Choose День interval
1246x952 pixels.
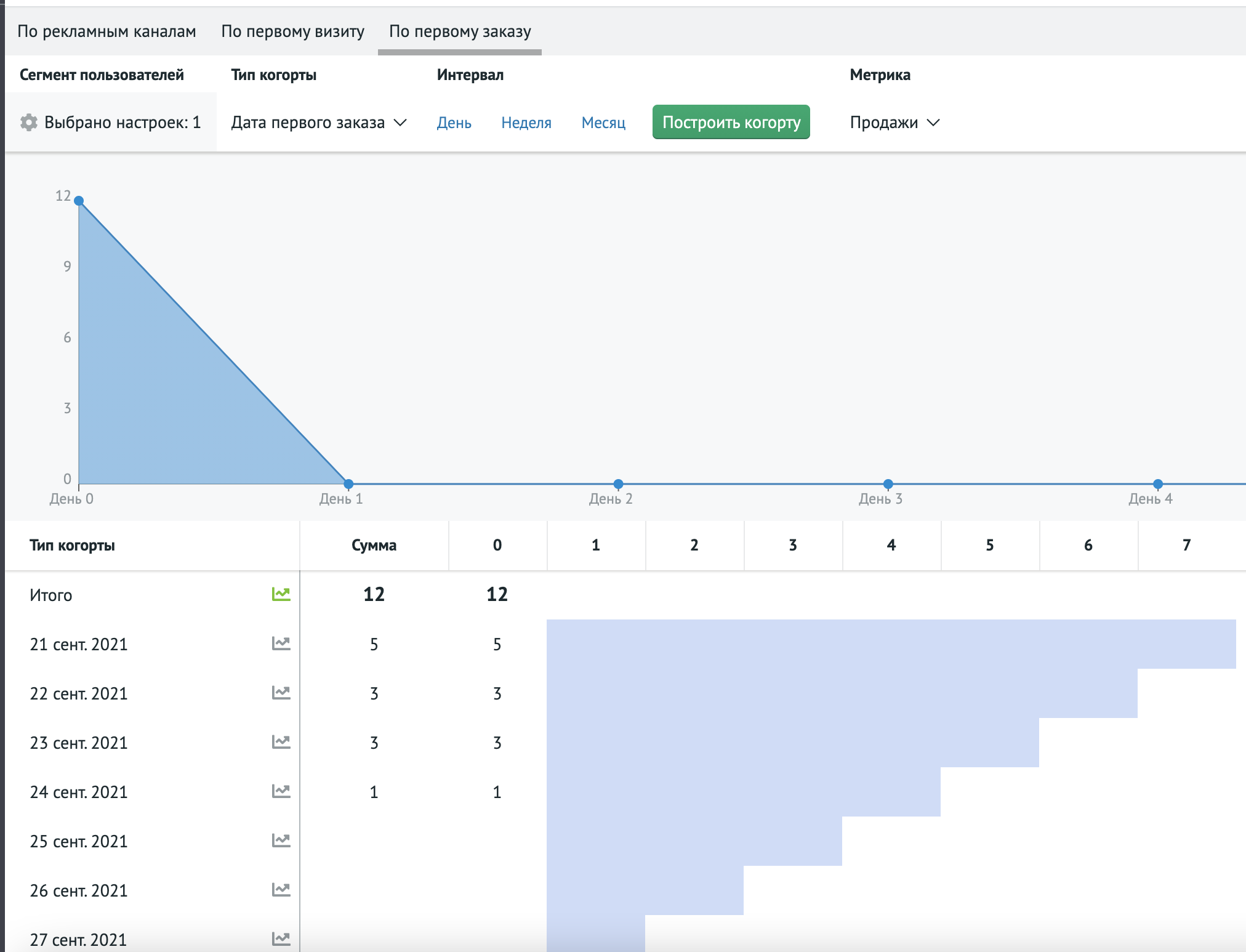(454, 123)
